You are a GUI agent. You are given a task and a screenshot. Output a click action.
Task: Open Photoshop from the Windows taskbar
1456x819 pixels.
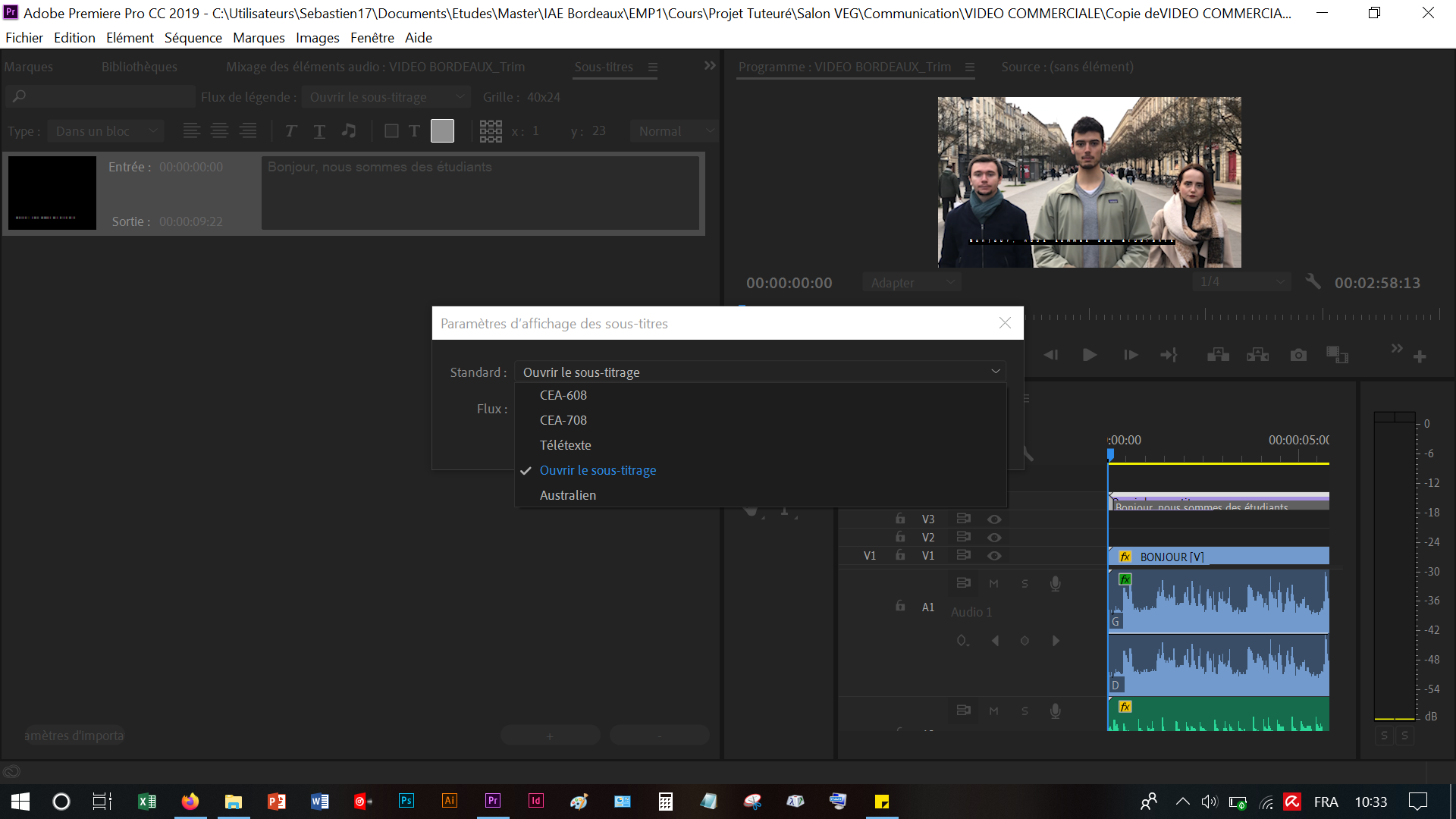pyautogui.click(x=406, y=801)
